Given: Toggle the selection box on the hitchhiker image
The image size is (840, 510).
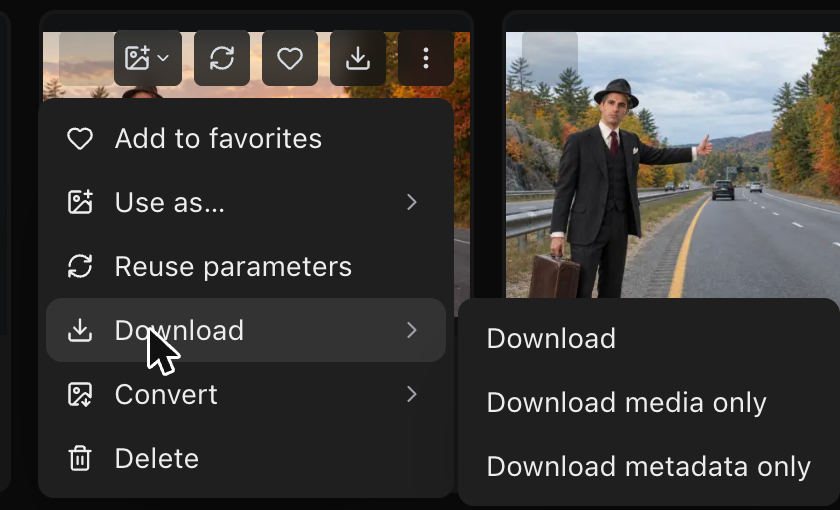Looking at the screenshot, I should [x=550, y=58].
